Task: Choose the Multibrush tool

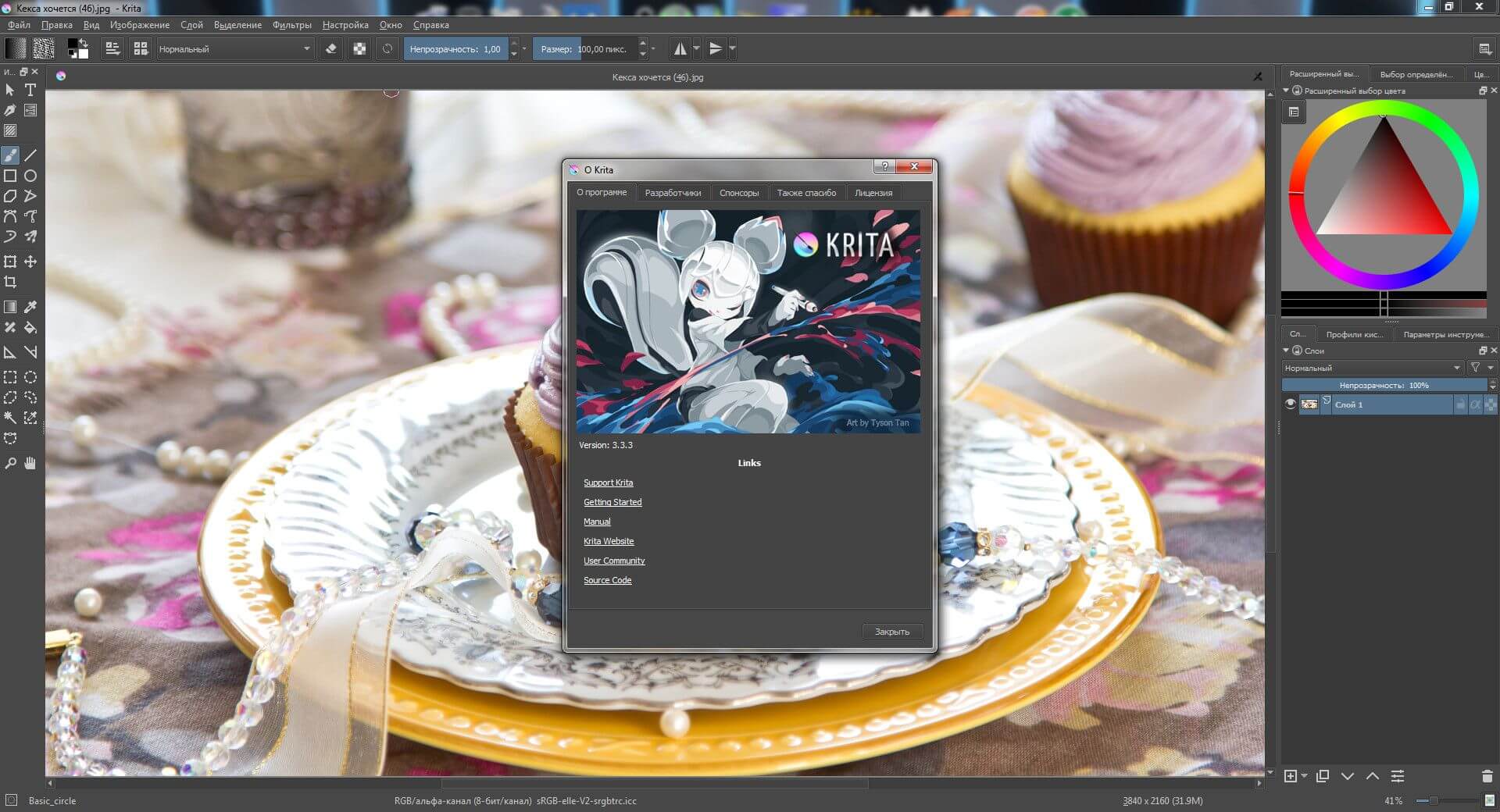Action: pos(30,237)
